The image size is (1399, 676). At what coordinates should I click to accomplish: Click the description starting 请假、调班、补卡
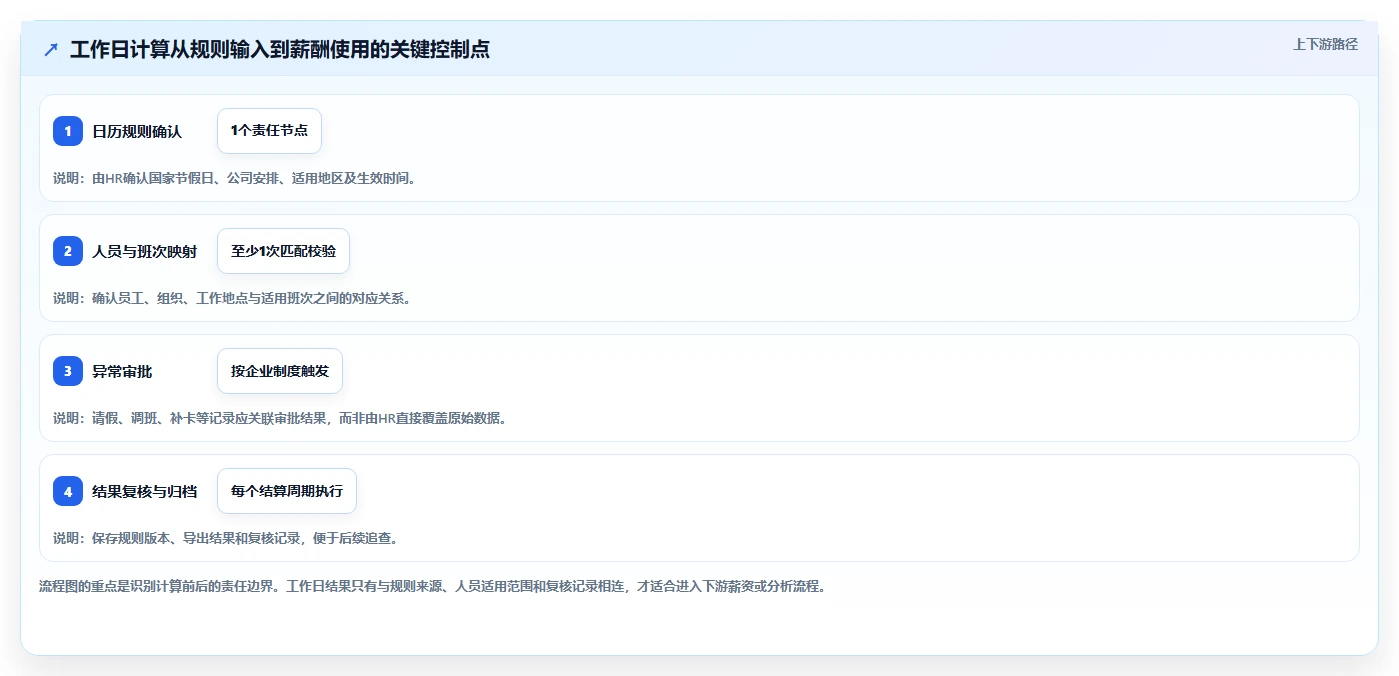coord(280,418)
